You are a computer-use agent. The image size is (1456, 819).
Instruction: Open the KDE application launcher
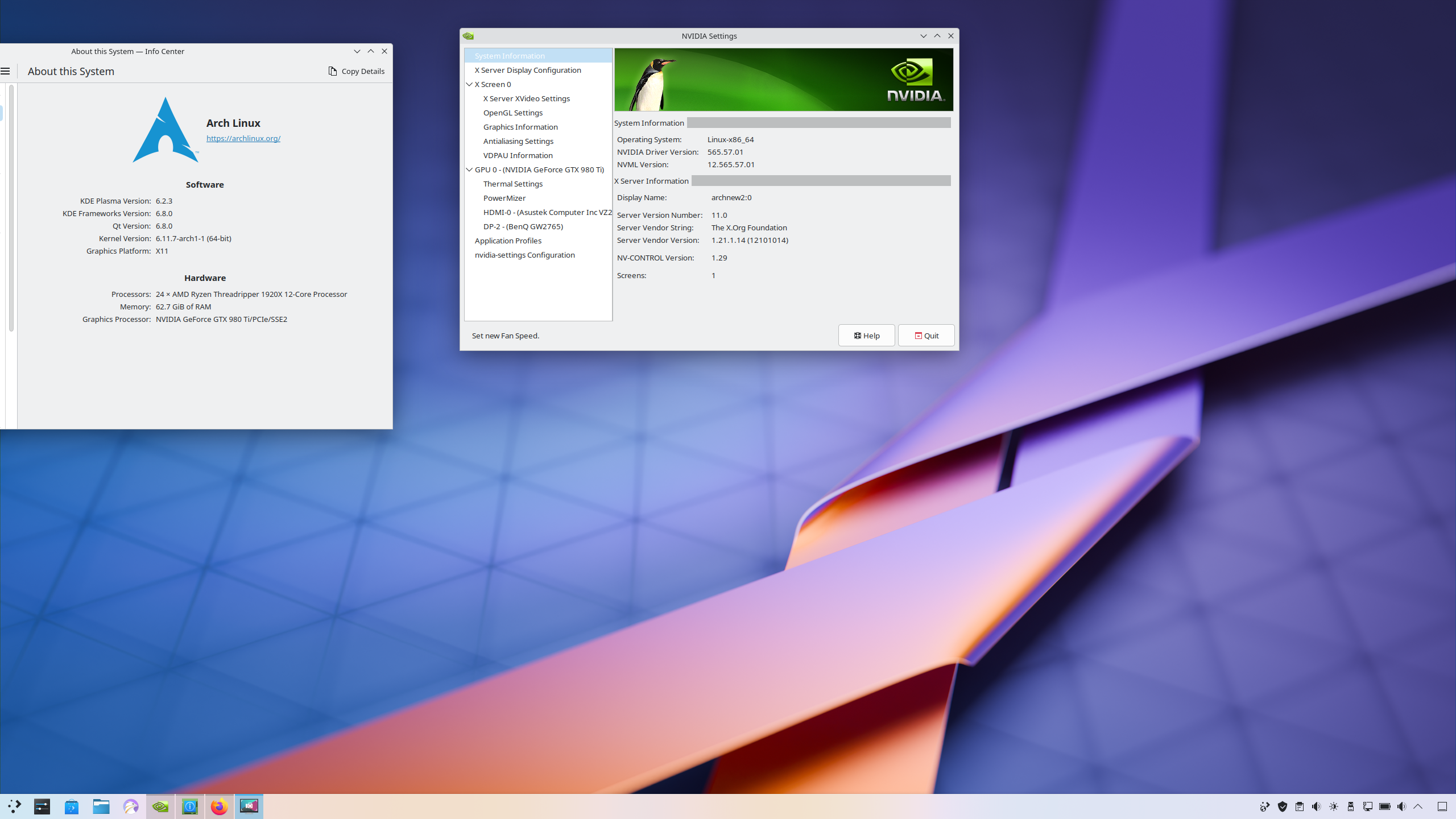coord(15,806)
